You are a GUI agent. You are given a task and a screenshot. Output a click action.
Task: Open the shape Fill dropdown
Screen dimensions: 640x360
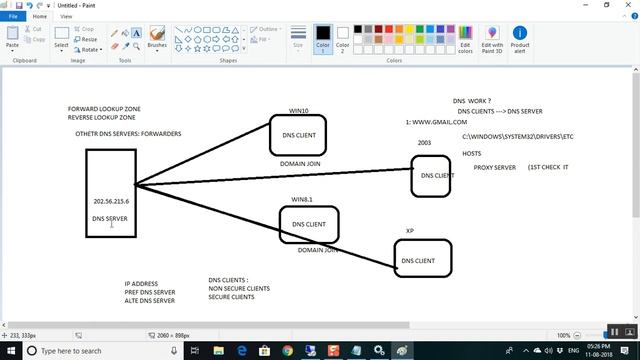coord(260,39)
